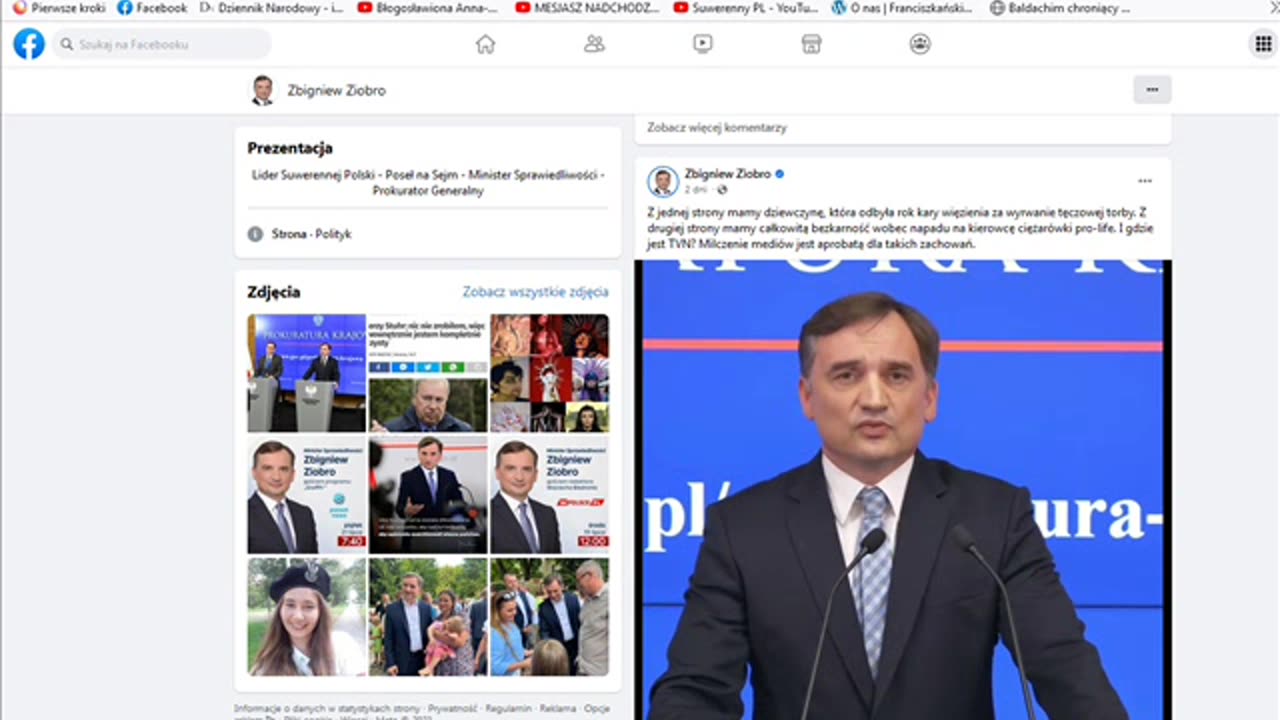Viewport: 1280px width, 720px height.
Task: Click the page name Zbigniew Ziobro in header
Action: pyautogui.click(x=337, y=90)
